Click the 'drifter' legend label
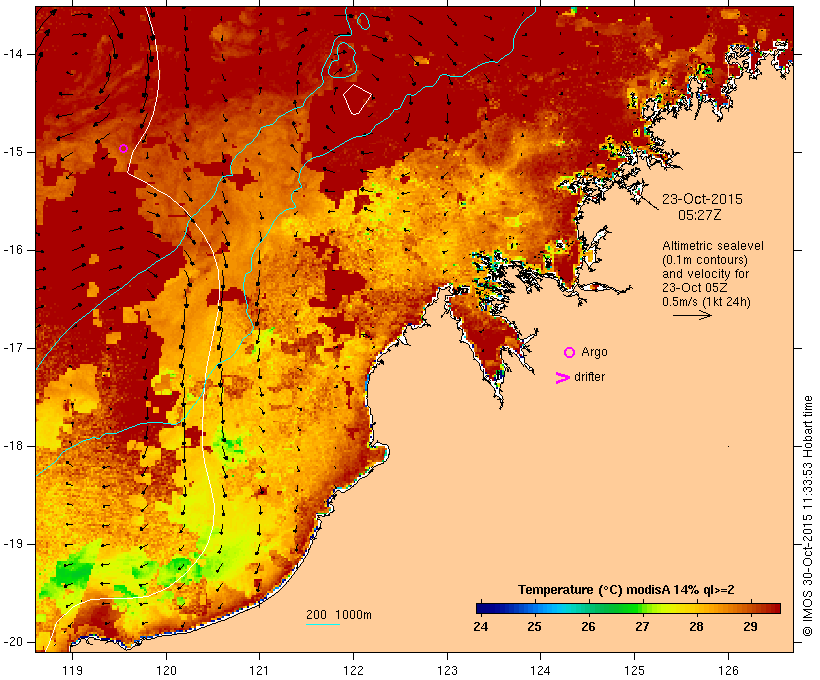The height and width of the screenshot is (680, 820). (589, 377)
